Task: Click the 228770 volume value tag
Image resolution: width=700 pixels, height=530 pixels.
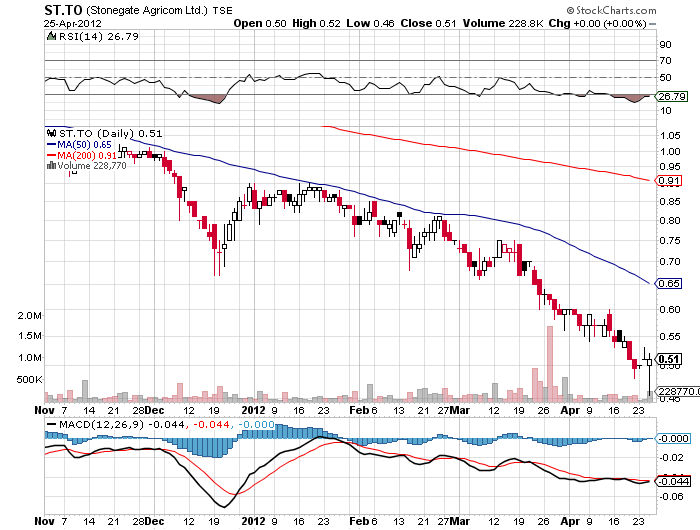Action: click(x=677, y=391)
